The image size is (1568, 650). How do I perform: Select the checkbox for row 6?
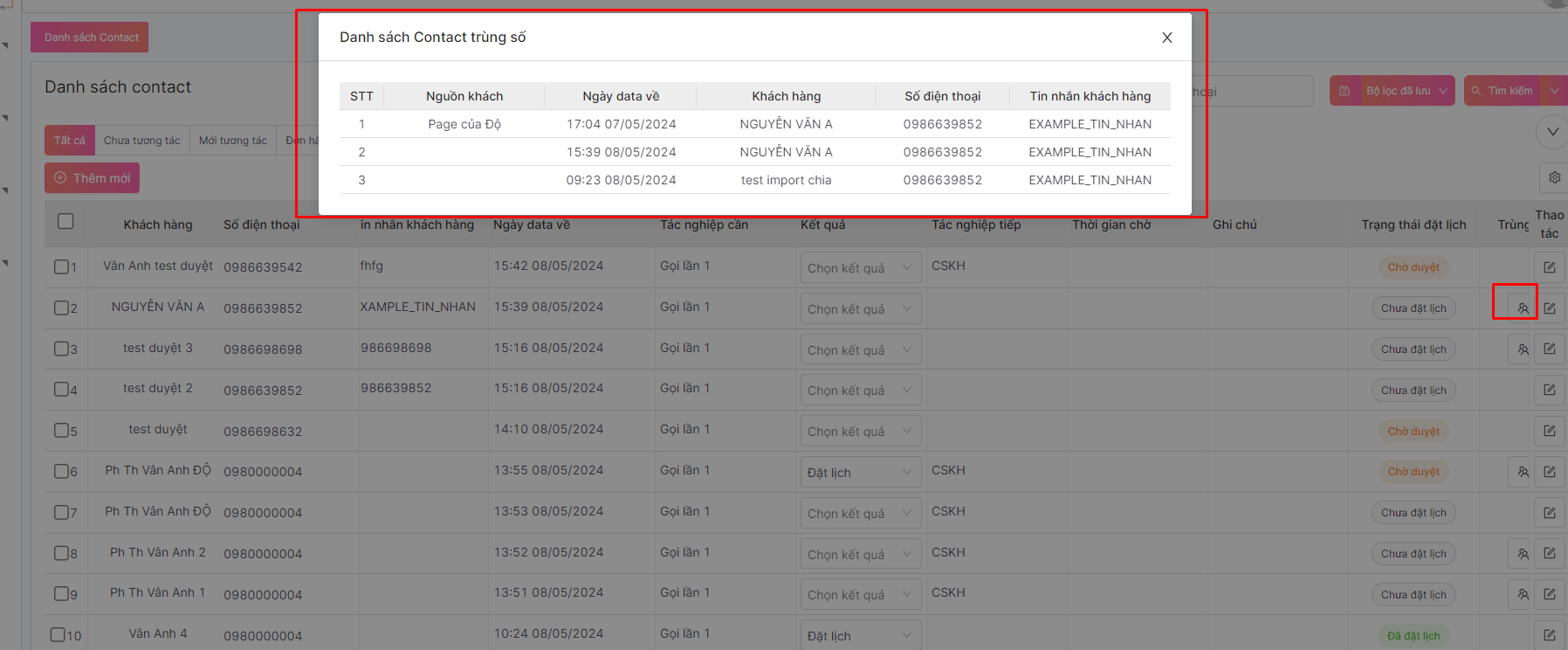61,471
